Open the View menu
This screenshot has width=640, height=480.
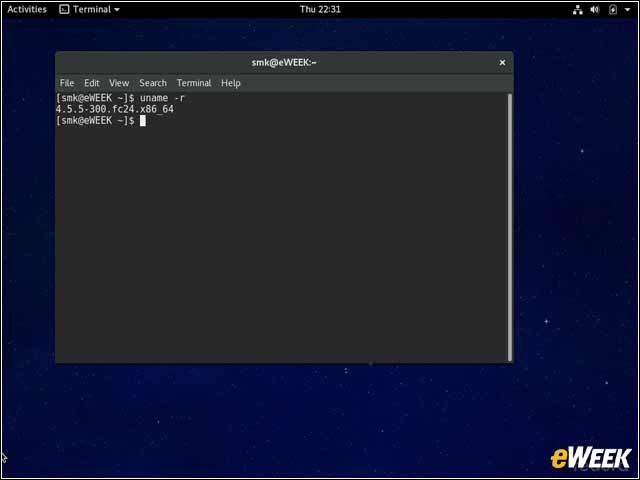pyautogui.click(x=119, y=83)
